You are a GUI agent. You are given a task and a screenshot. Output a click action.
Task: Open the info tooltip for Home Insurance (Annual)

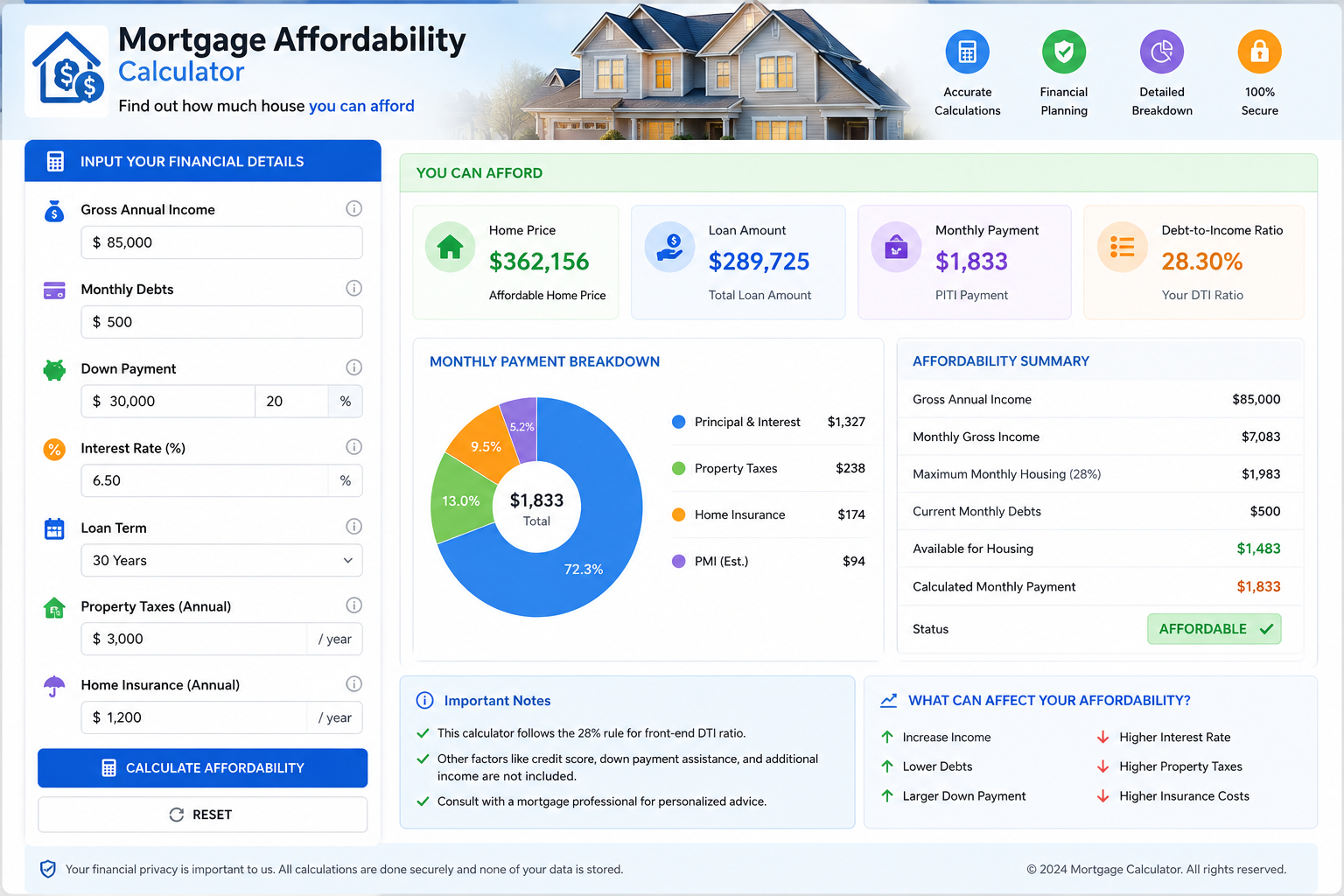coord(353,683)
